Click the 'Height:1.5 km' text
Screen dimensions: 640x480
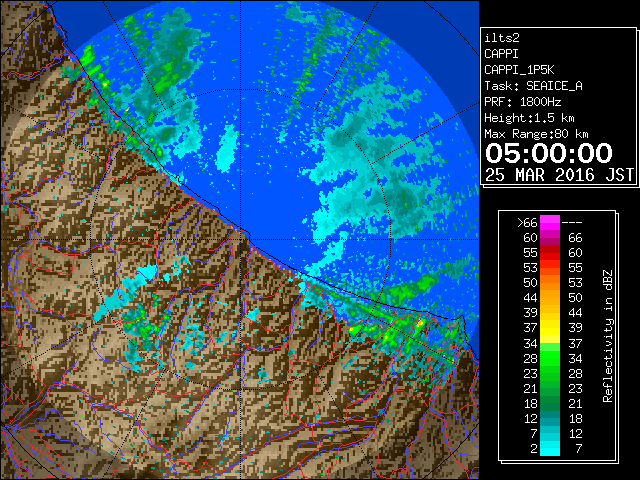click(529, 118)
